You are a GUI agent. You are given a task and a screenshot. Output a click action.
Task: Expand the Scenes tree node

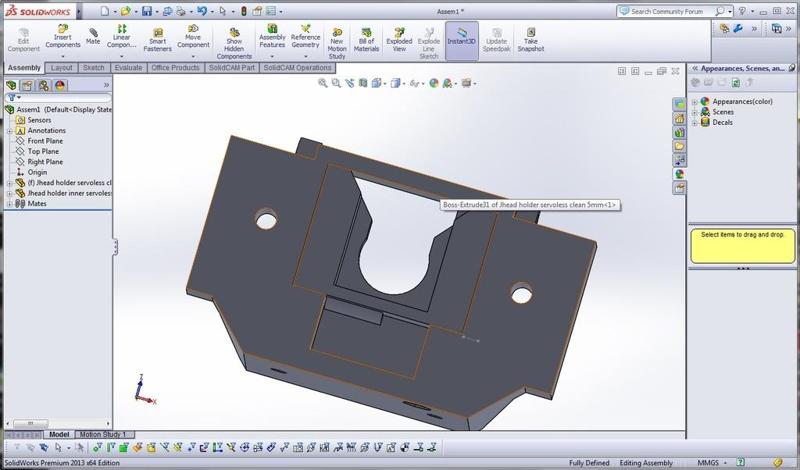(694, 112)
